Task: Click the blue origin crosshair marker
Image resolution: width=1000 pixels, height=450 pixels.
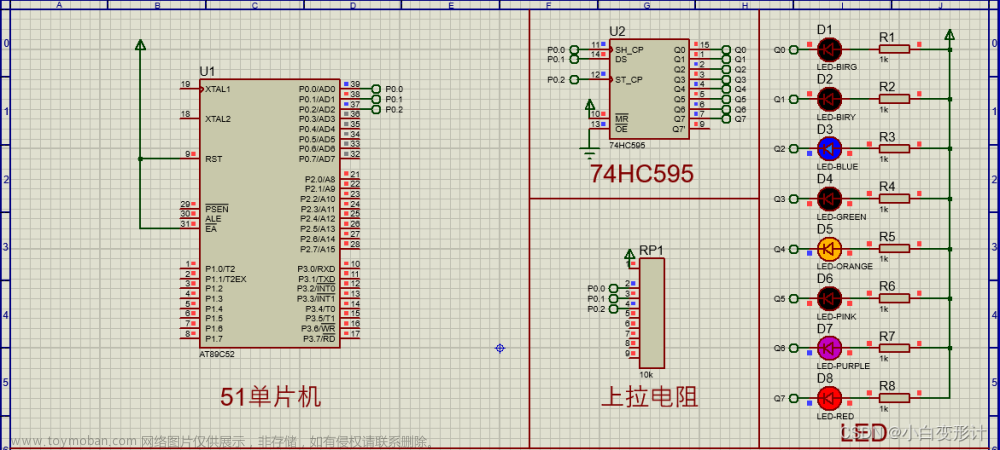Action: [500, 348]
